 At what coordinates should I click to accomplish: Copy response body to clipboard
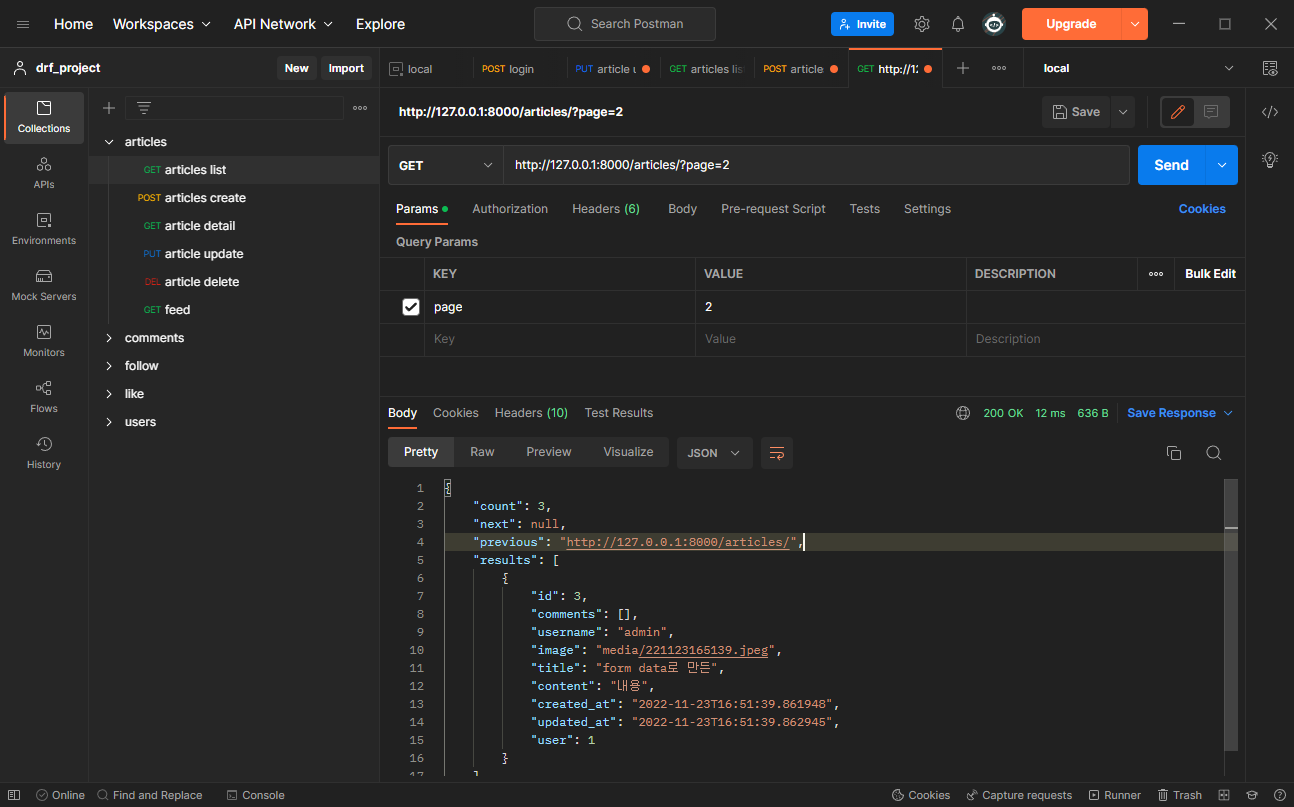point(1174,453)
